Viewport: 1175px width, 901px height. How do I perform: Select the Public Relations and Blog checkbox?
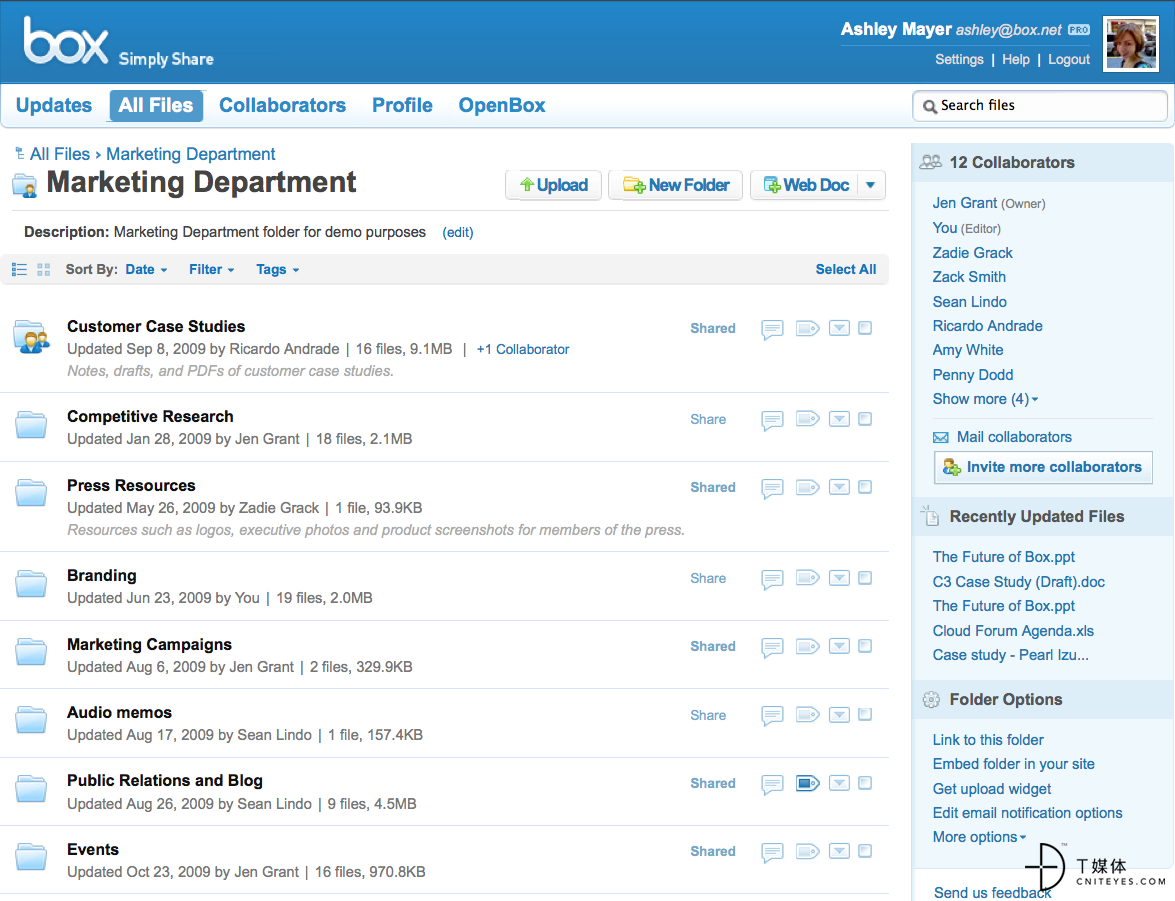865,783
